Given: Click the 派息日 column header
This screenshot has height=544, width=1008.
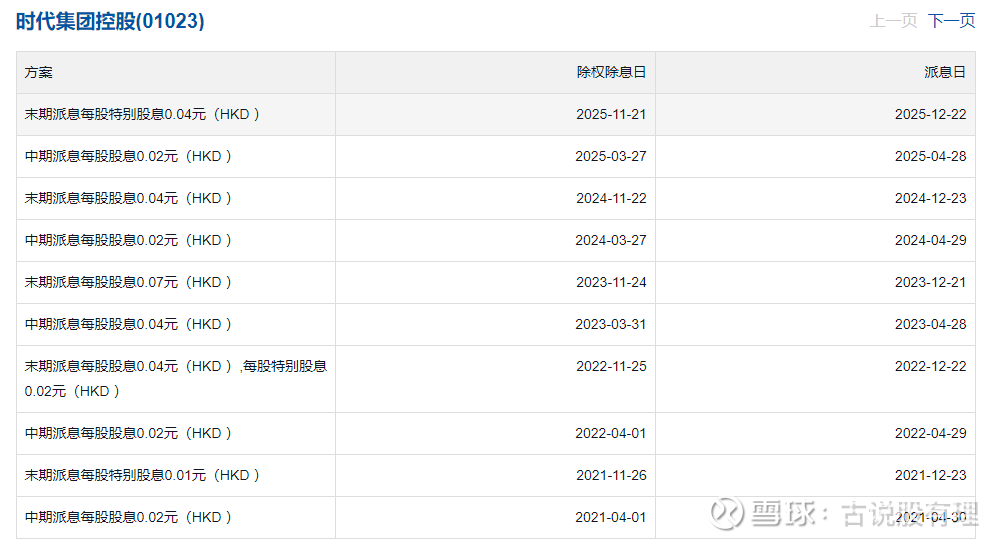Looking at the screenshot, I should tap(945, 73).
